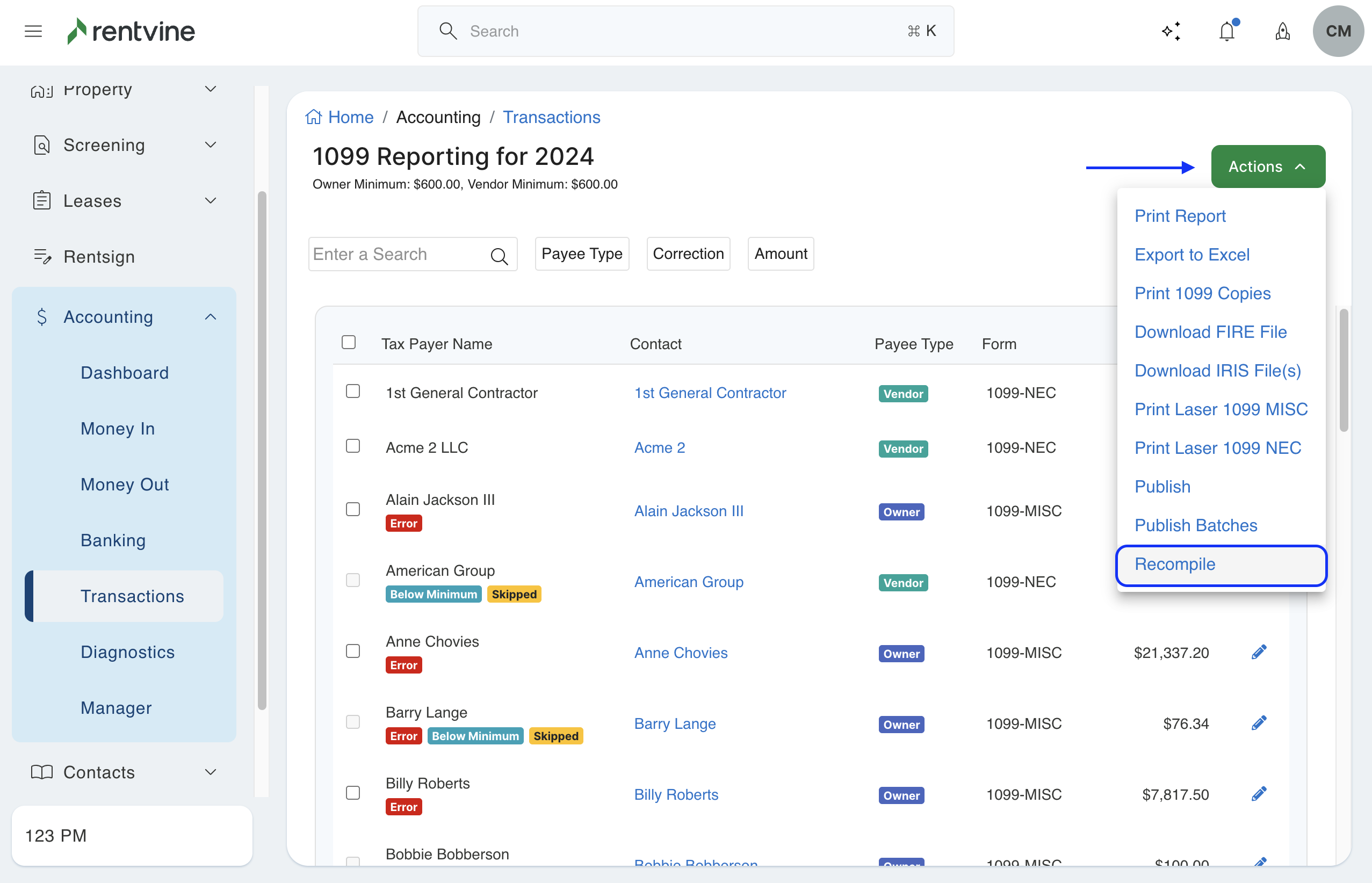Click pencil icon for Billy Roberts
This screenshot has height=883, width=1372.
pyautogui.click(x=1259, y=793)
